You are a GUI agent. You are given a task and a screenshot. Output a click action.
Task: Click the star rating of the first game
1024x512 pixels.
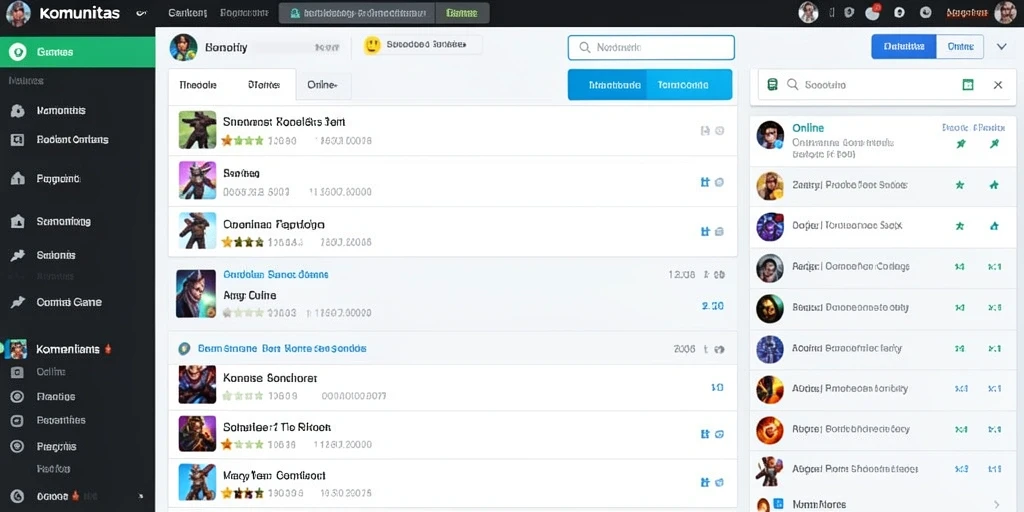click(242, 140)
